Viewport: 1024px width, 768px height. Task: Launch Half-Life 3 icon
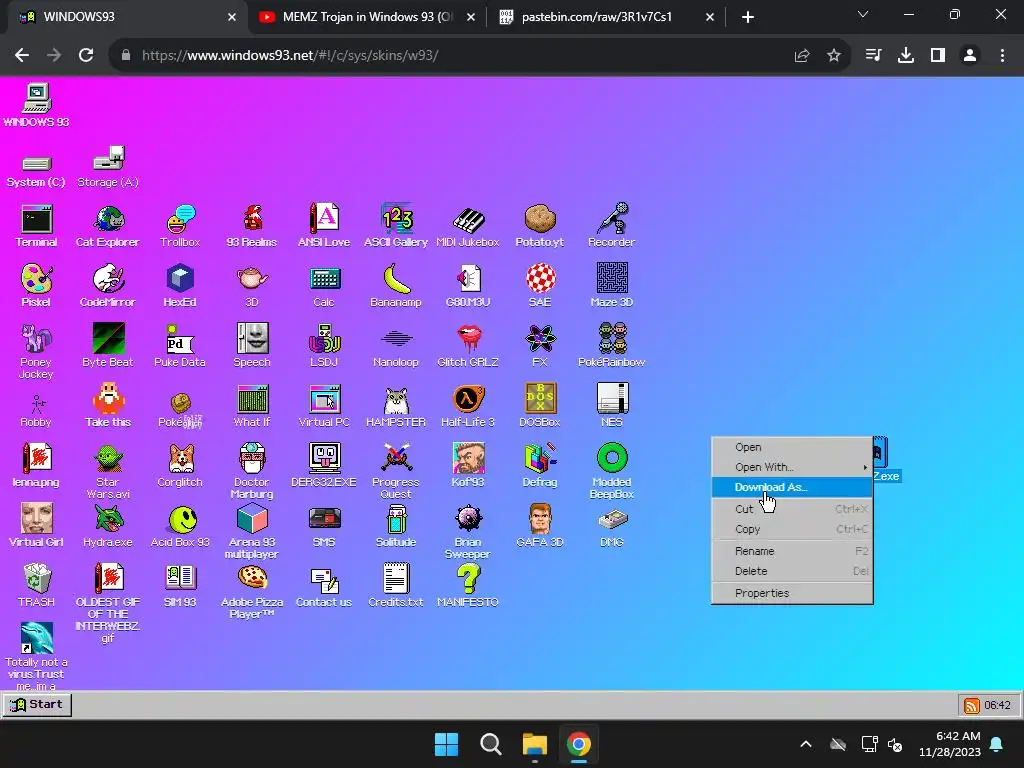point(468,406)
